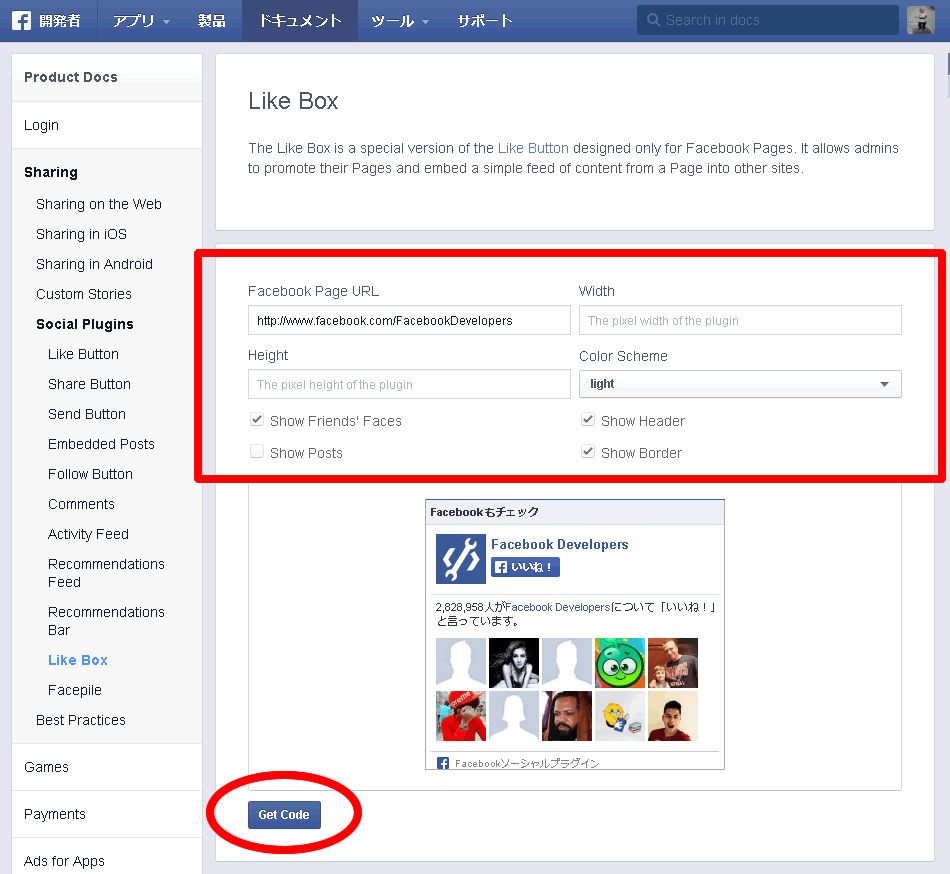
Task: Expand the ツール menu
Action: [399, 21]
